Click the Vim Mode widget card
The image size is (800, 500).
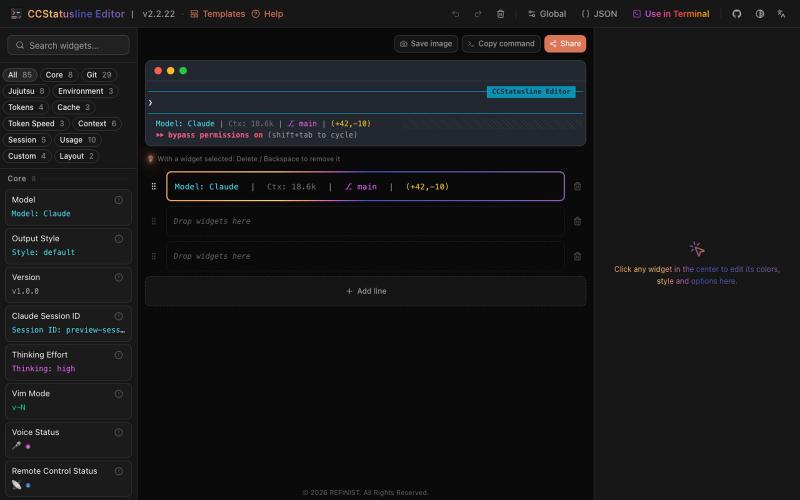pos(68,401)
